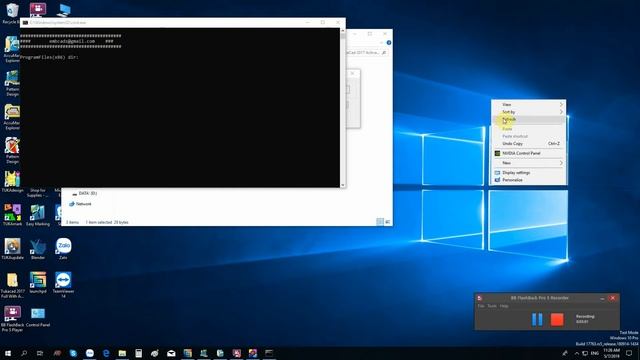The image size is (640, 360).
Task: Launch the Blender desktop shortcut
Action: click(x=38, y=249)
